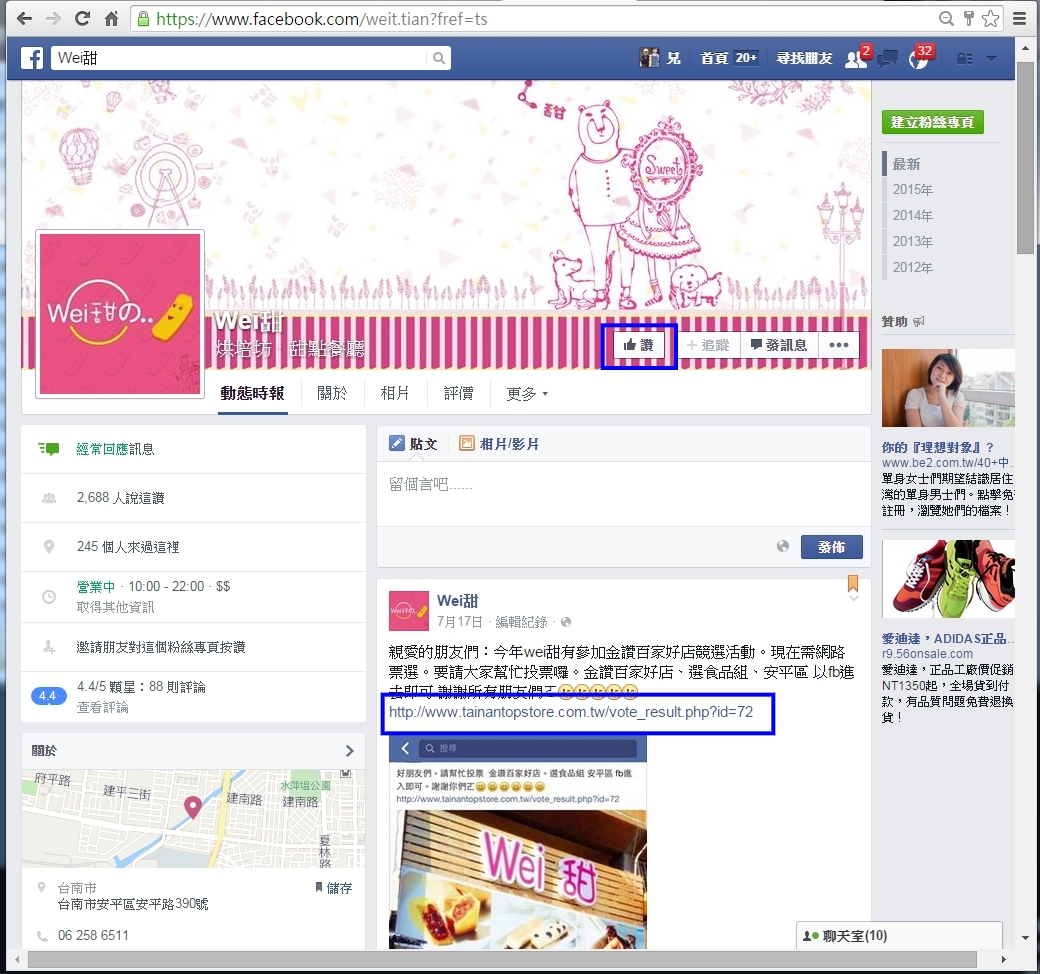Click the privacy shortcuts lock icon

(964, 59)
